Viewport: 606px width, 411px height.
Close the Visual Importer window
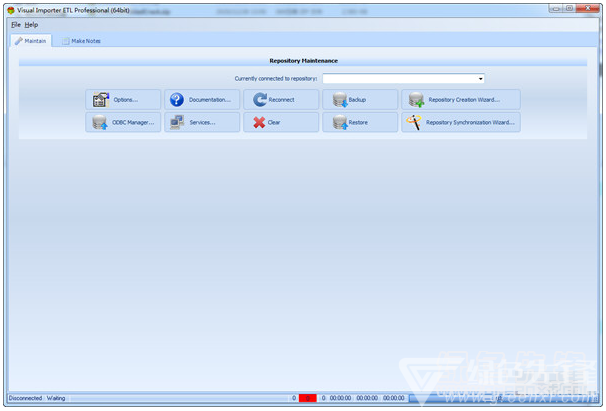pos(587,8)
